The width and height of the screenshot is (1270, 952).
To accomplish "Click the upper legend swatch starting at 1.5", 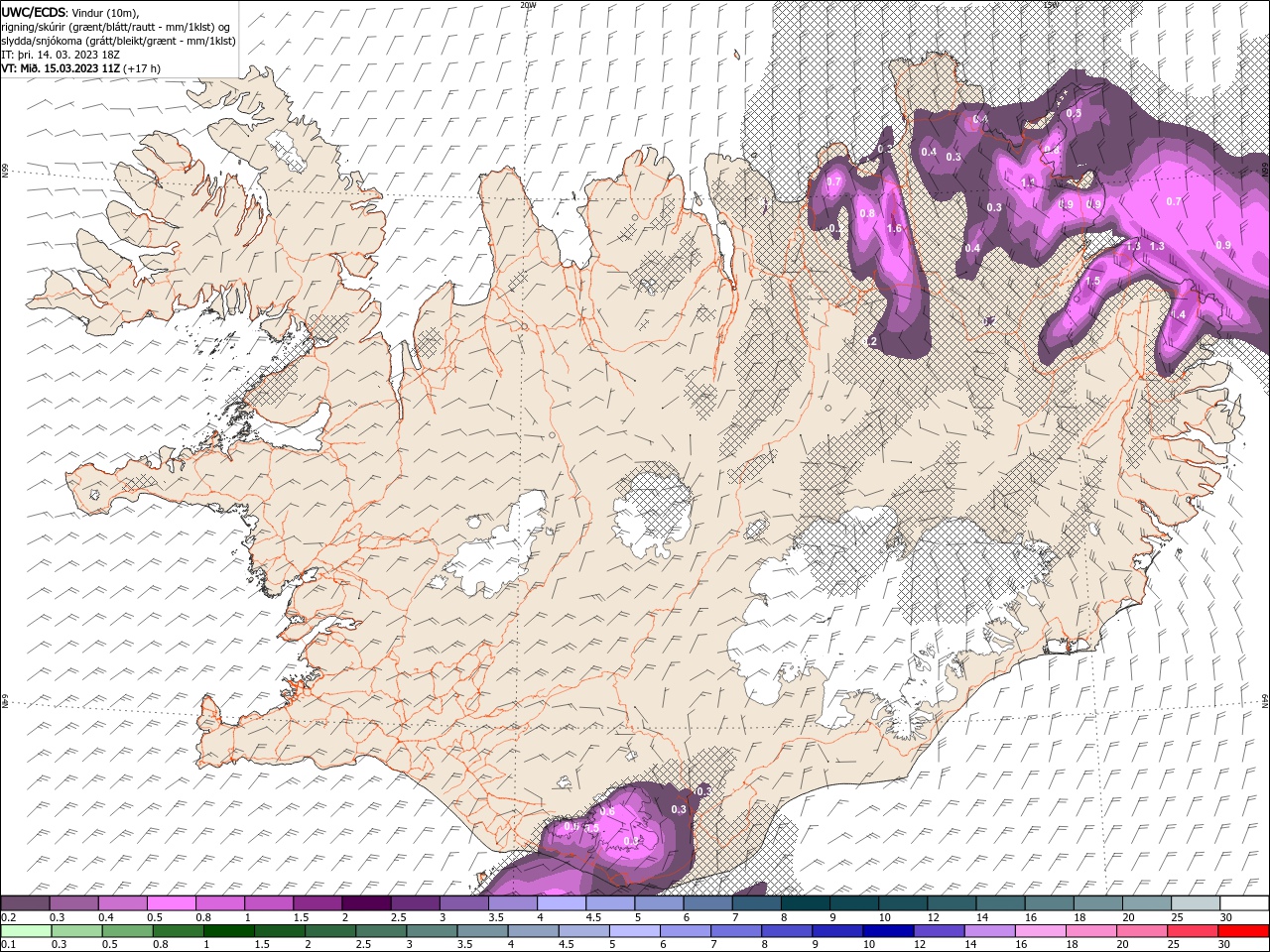I will (317, 903).
